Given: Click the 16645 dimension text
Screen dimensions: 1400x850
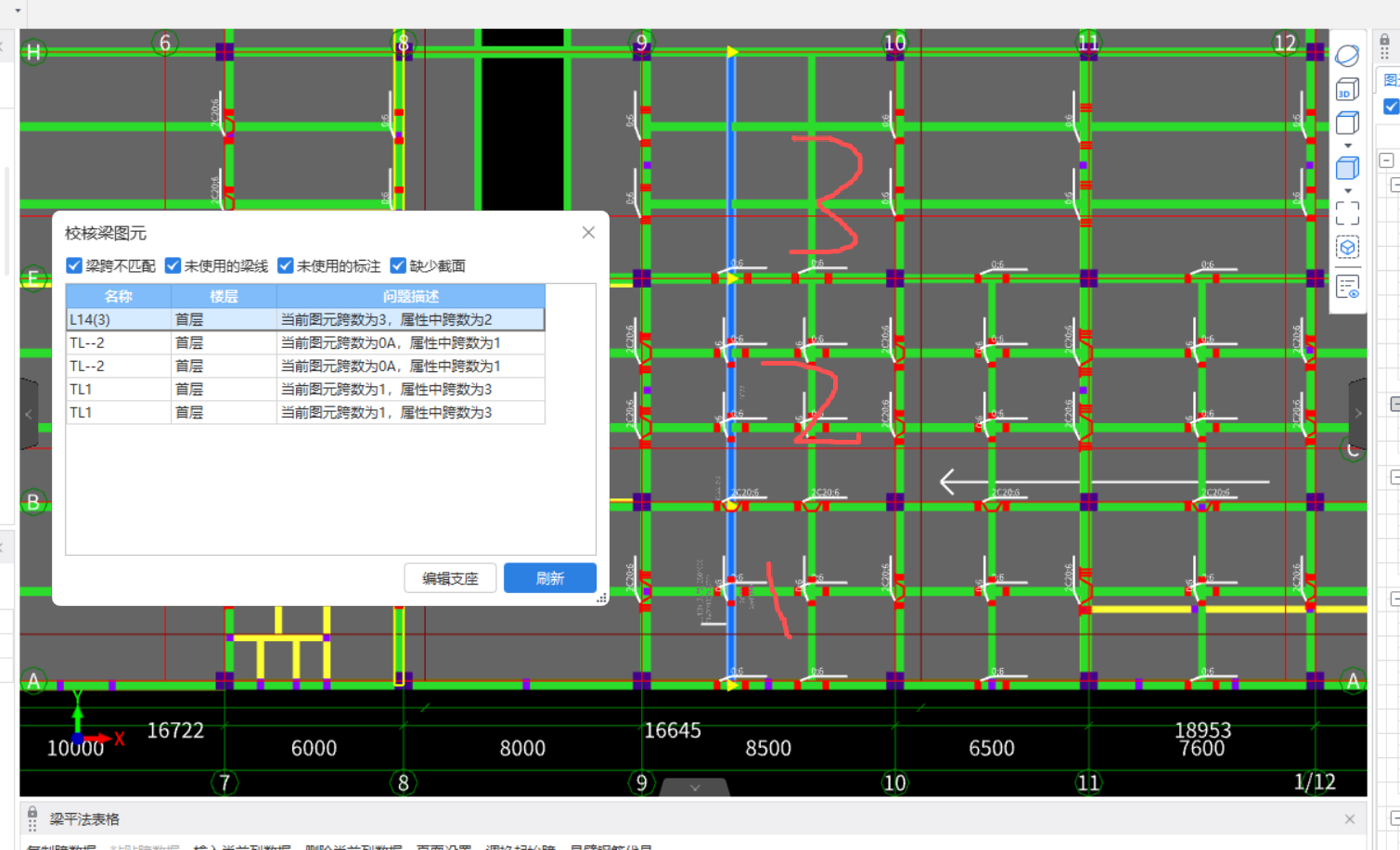Looking at the screenshot, I should (673, 731).
